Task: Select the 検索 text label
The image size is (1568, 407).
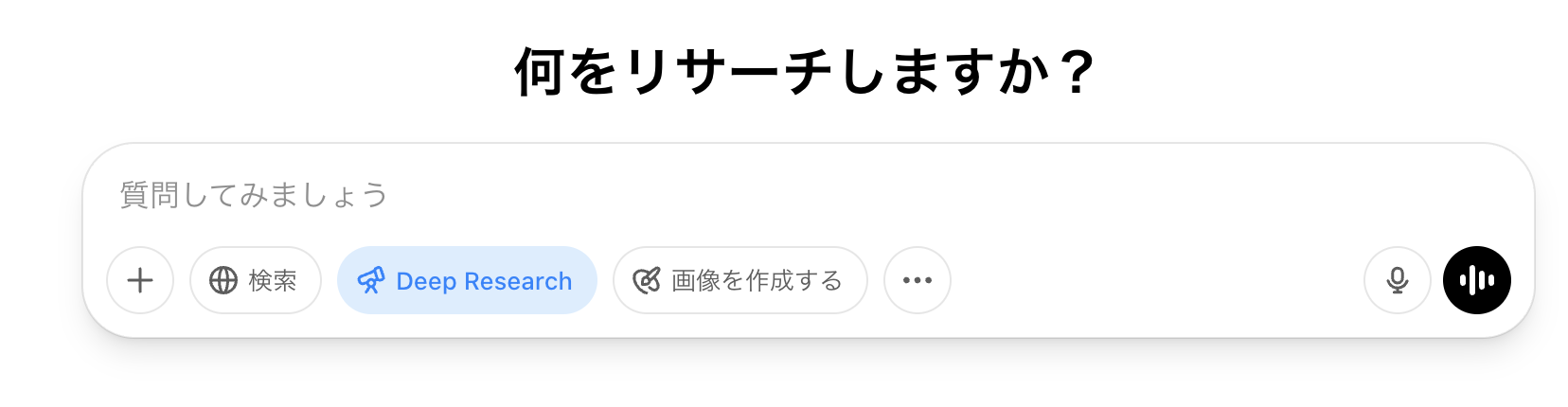Action: coord(273,280)
